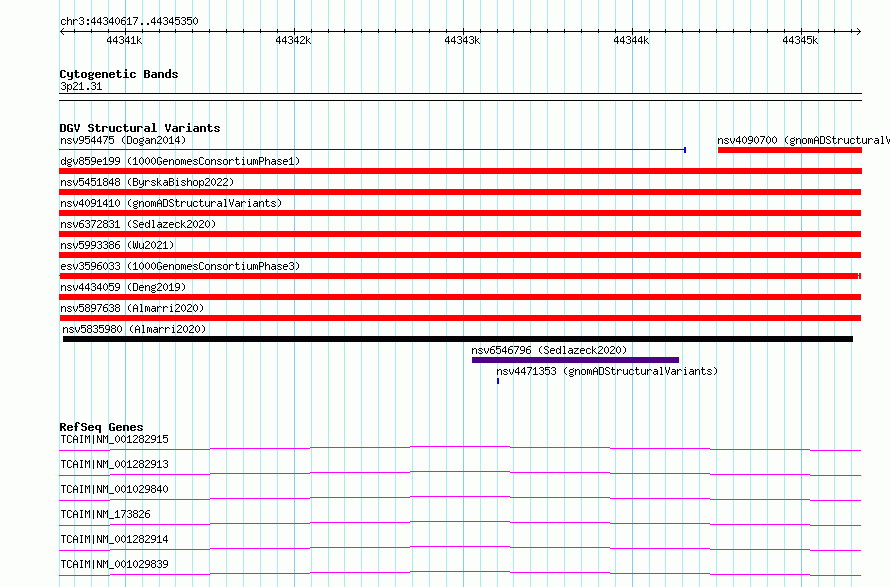The height and width of the screenshot is (587, 890).
Task: Select the tiny blue nsv4471353 variant marker
Action: [498, 381]
